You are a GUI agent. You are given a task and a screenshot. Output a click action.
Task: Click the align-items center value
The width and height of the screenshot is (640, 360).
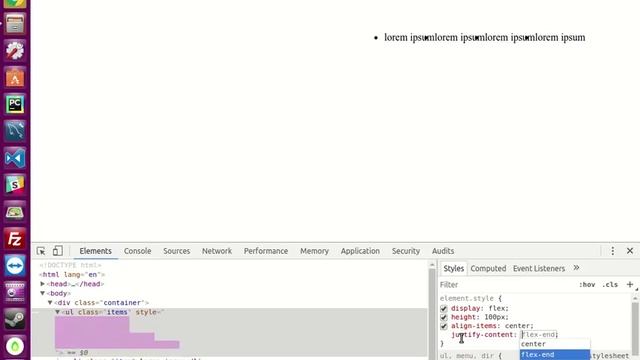pos(518,326)
